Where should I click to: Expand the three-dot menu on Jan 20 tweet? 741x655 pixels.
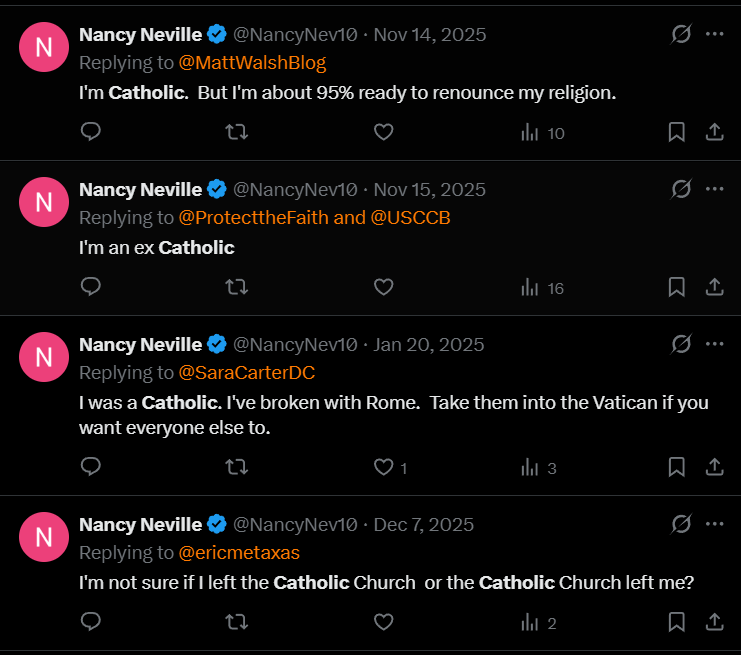715,344
